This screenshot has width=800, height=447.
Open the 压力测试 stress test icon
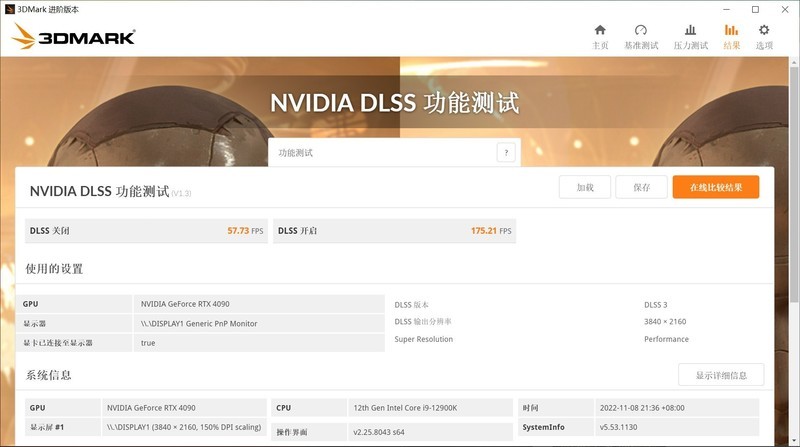tap(690, 31)
